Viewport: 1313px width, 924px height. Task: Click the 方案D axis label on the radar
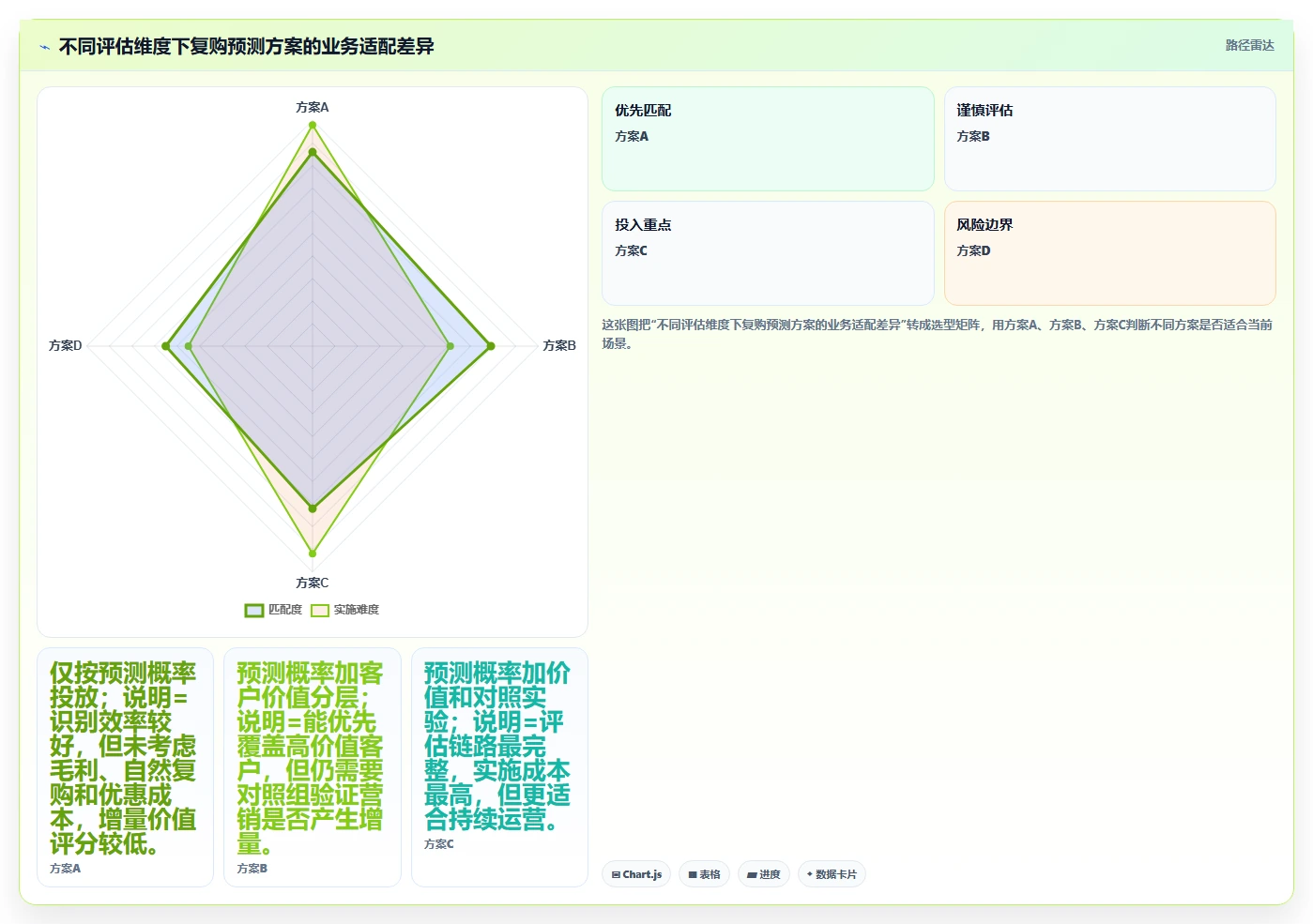(x=66, y=345)
